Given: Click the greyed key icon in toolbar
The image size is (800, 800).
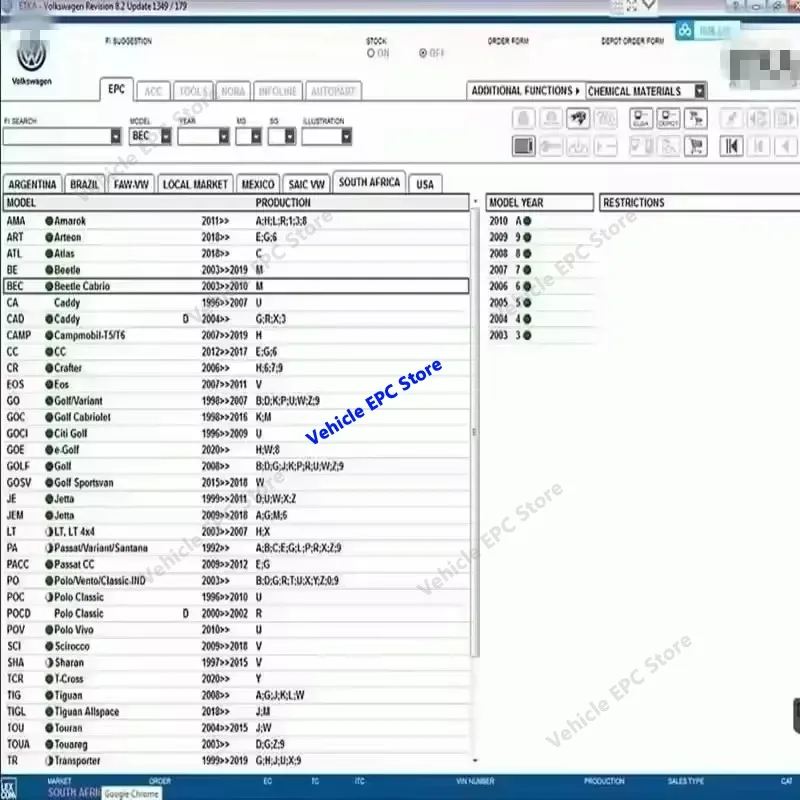Looking at the screenshot, I should 551,146.
